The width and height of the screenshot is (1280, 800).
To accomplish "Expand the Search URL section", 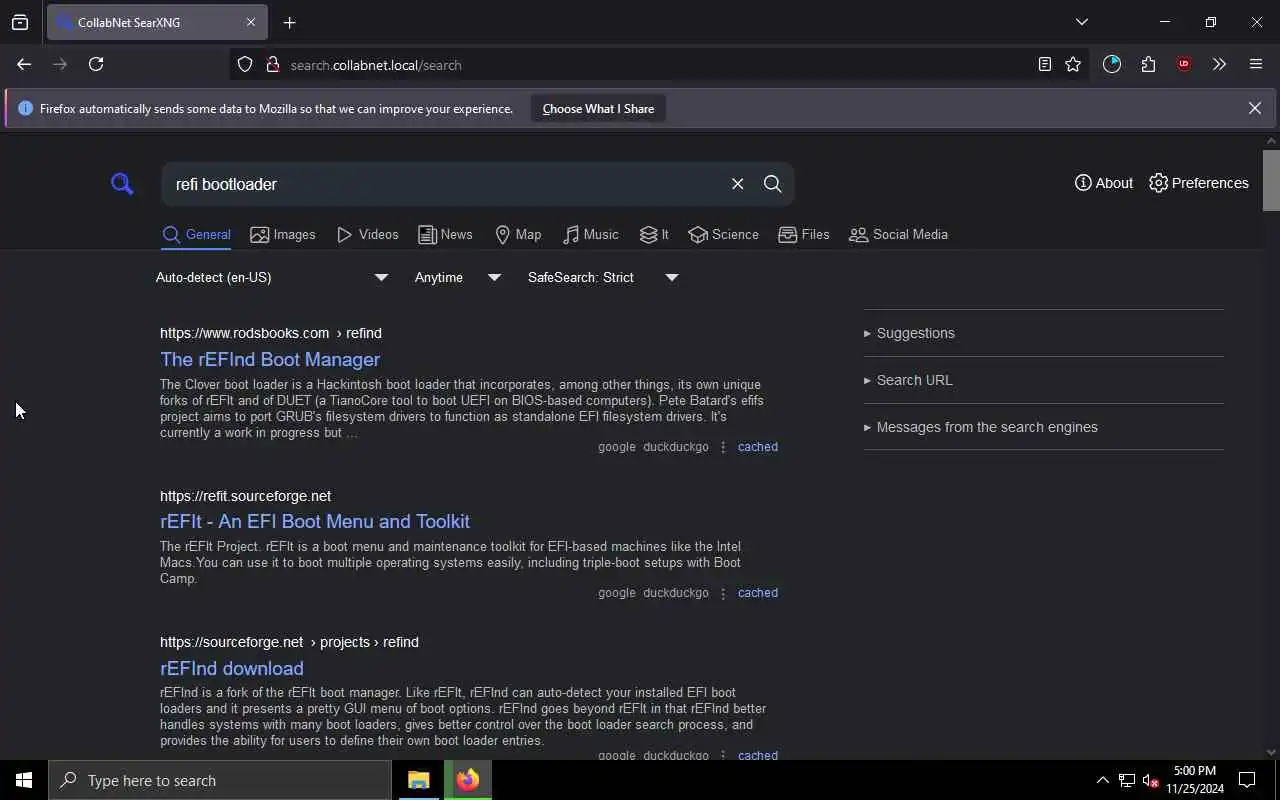I will point(1043,380).
